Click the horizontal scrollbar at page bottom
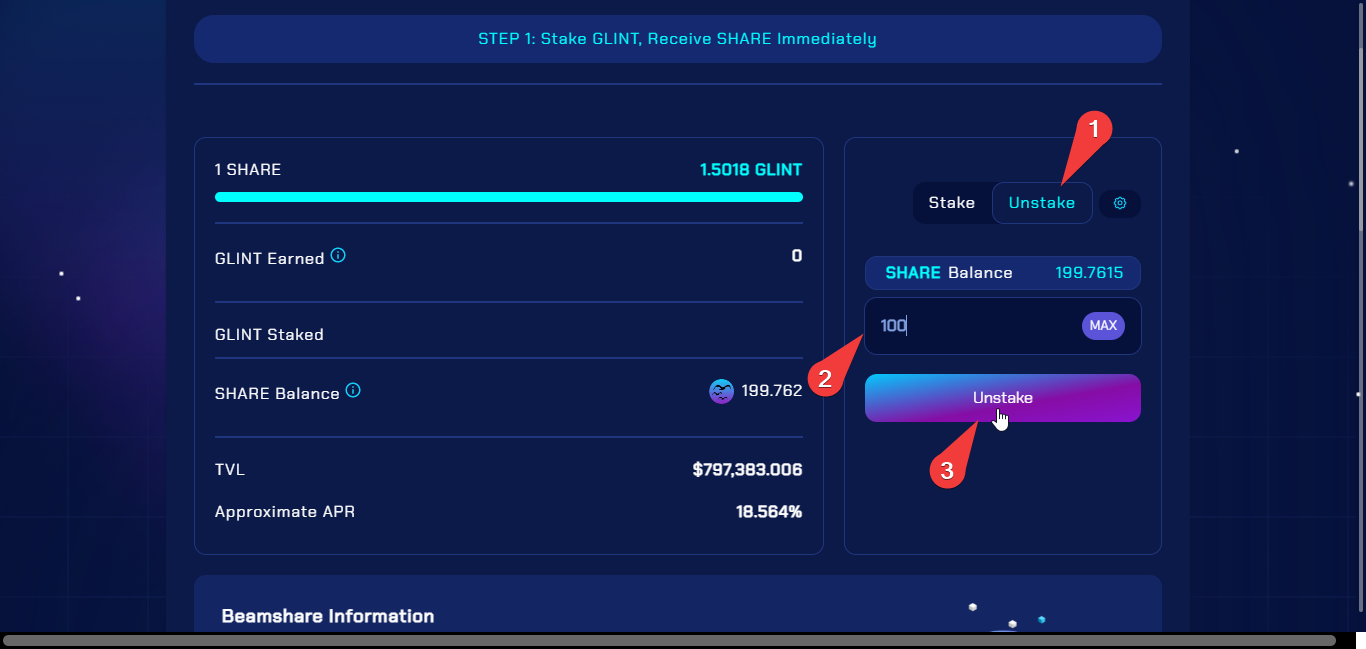This screenshot has height=649, width=1366. pyautogui.click(x=670, y=640)
